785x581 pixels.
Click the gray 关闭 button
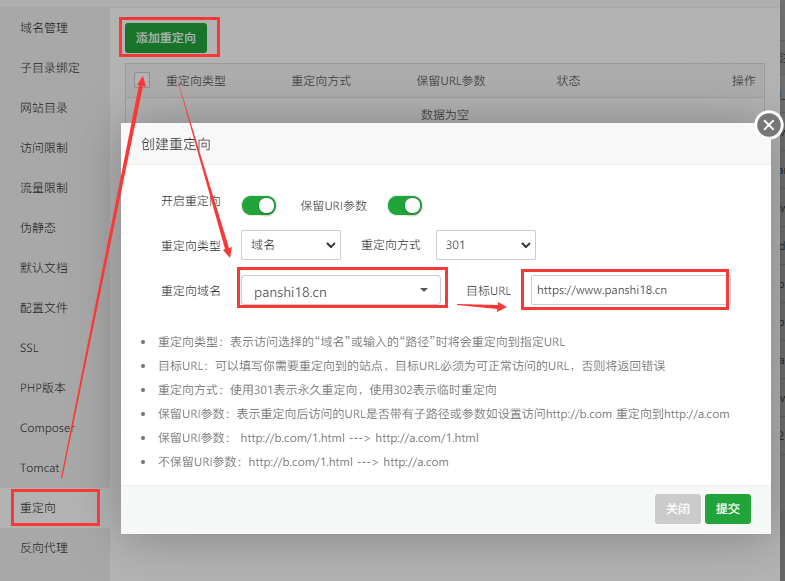pyautogui.click(x=677, y=508)
